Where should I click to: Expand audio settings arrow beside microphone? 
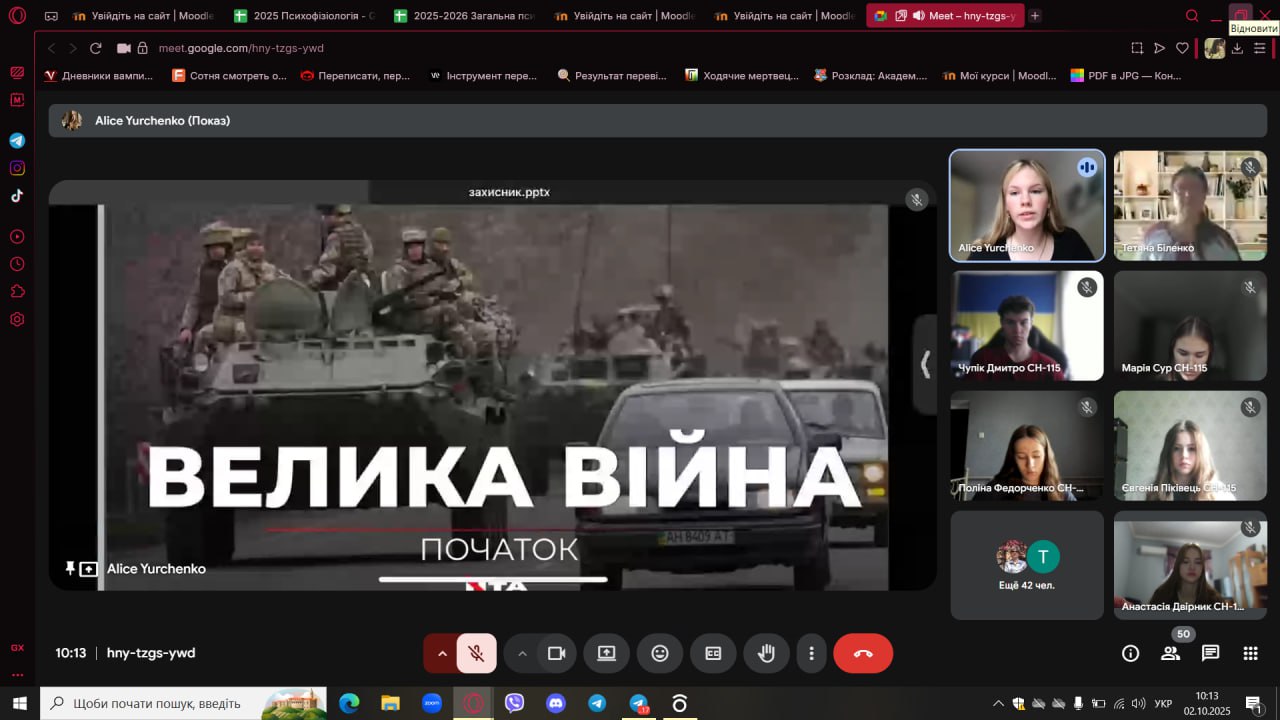(x=442, y=653)
